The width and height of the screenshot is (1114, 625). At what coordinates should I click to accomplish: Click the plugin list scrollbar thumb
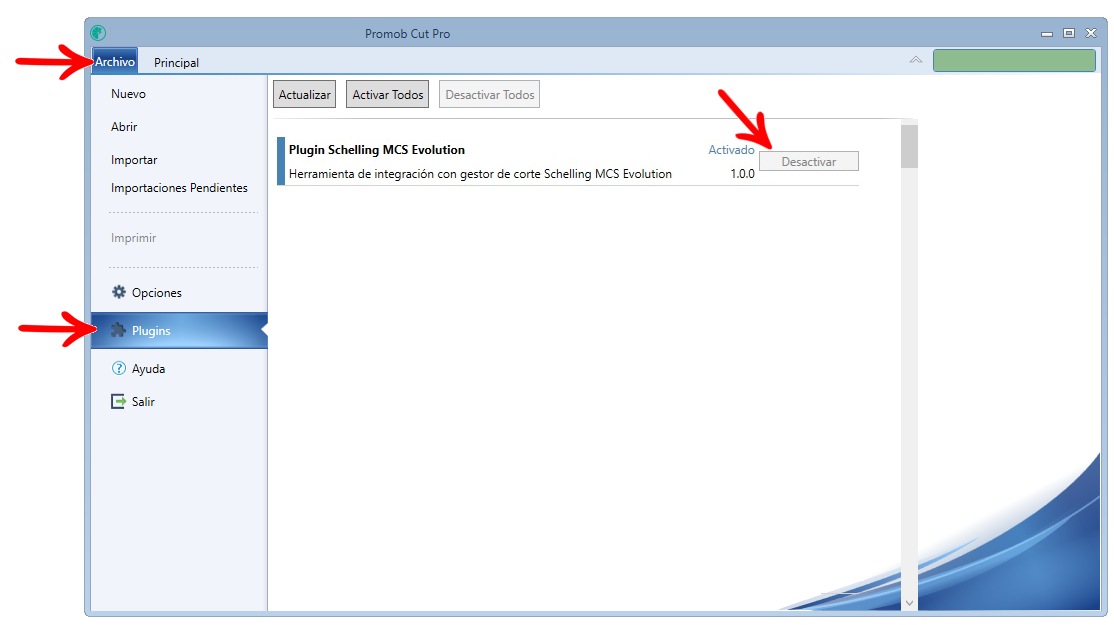(909, 146)
